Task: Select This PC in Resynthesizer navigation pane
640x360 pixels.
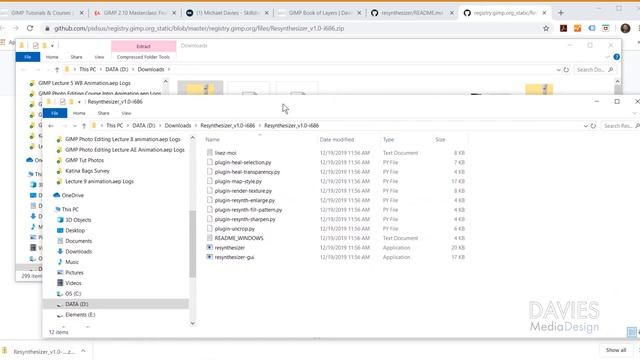Action: (70, 209)
